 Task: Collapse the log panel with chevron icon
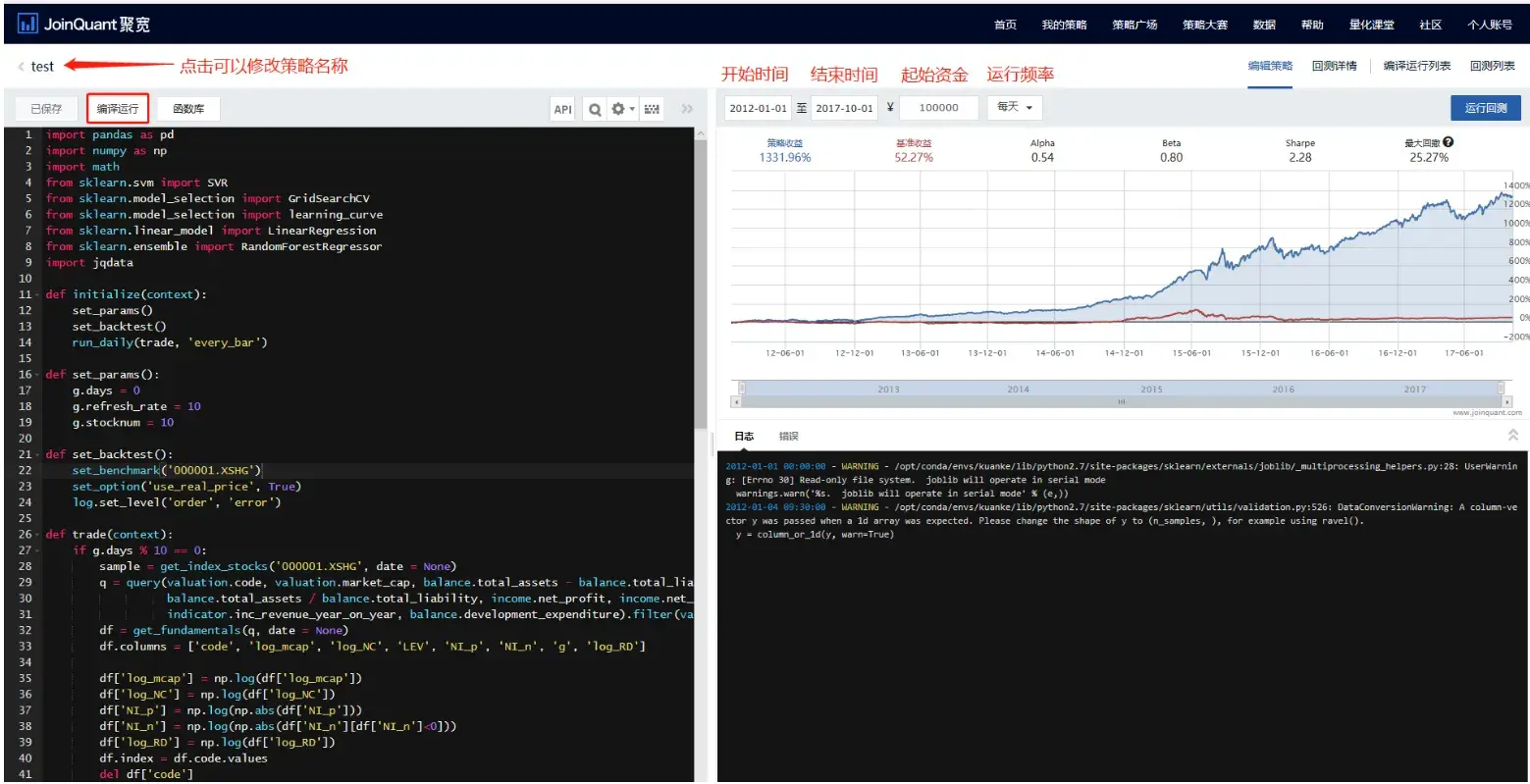point(1512,435)
